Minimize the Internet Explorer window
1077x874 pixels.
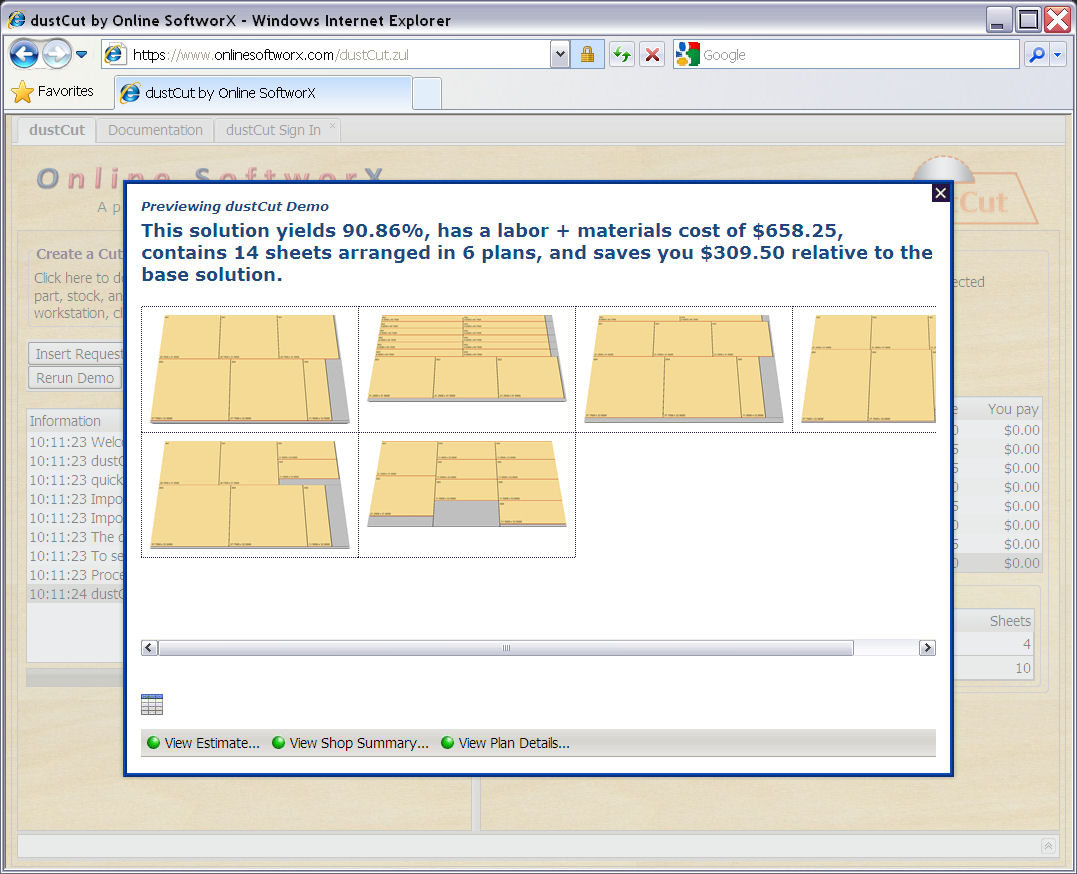(x=999, y=20)
